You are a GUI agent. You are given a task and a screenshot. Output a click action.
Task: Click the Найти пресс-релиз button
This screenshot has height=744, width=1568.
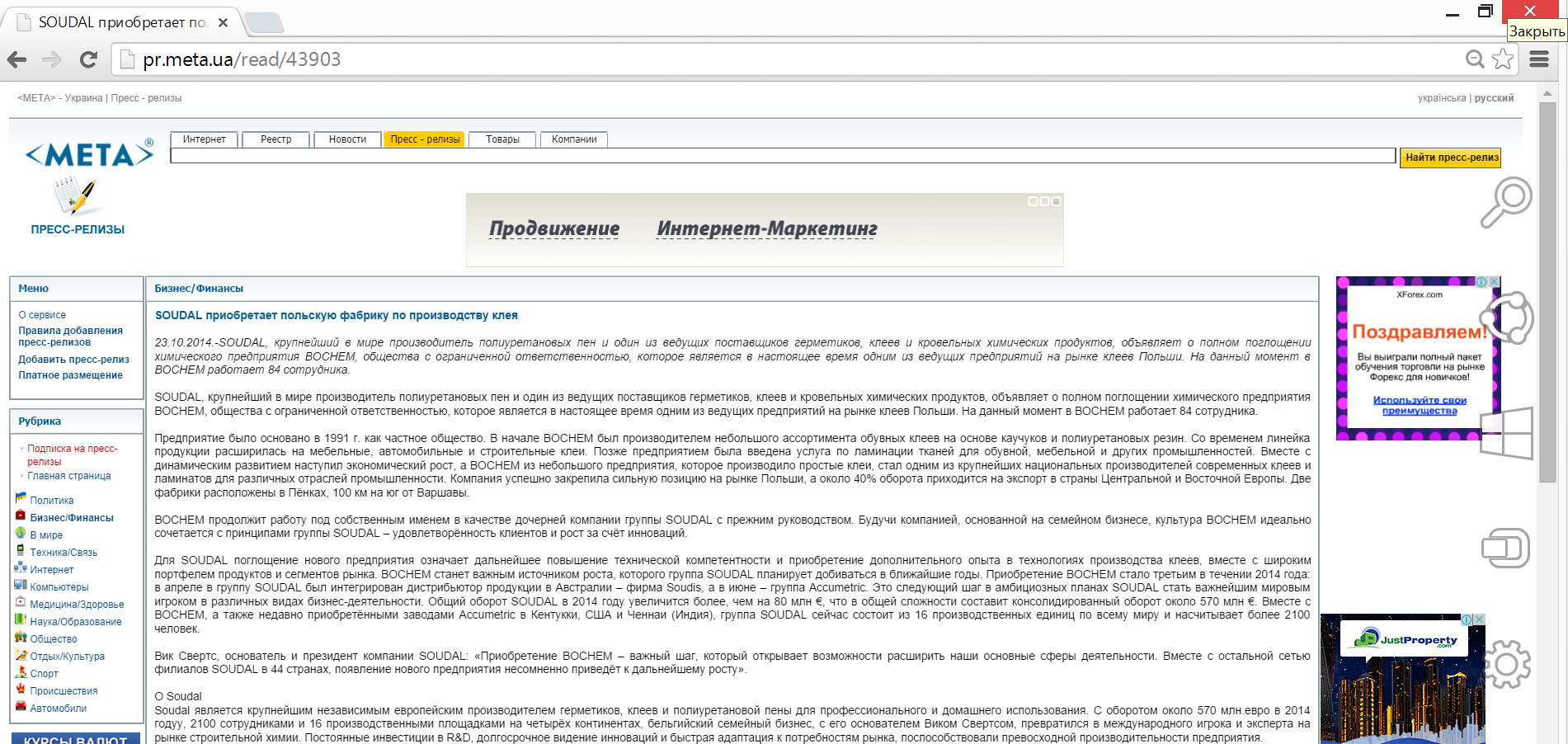click(1451, 158)
